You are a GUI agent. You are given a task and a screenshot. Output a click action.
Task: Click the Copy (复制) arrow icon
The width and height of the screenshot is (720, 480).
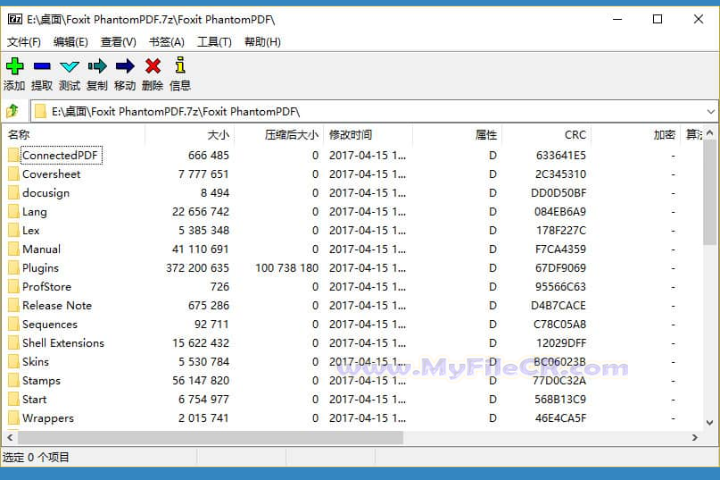point(97,67)
